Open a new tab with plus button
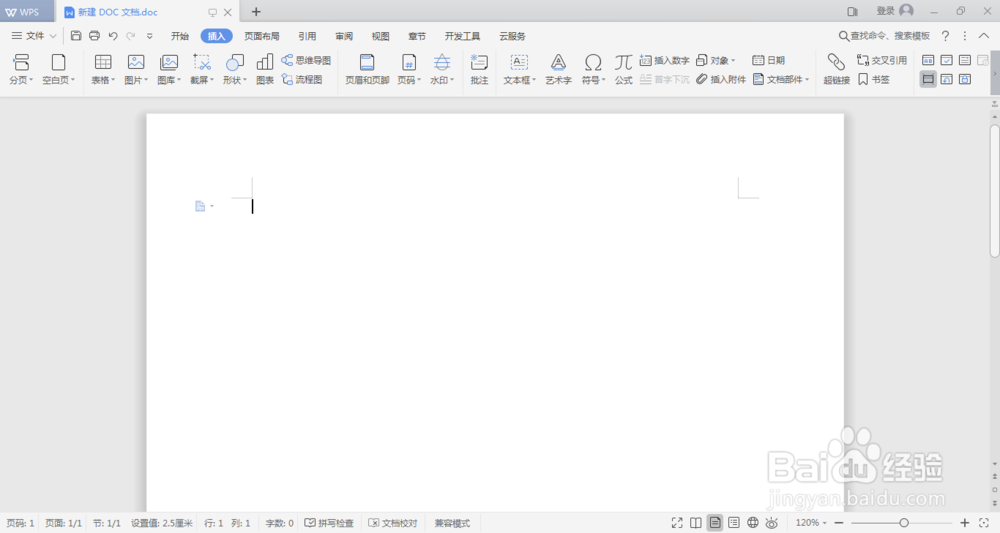The width and height of the screenshot is (1000, 533). pos(256,11)
